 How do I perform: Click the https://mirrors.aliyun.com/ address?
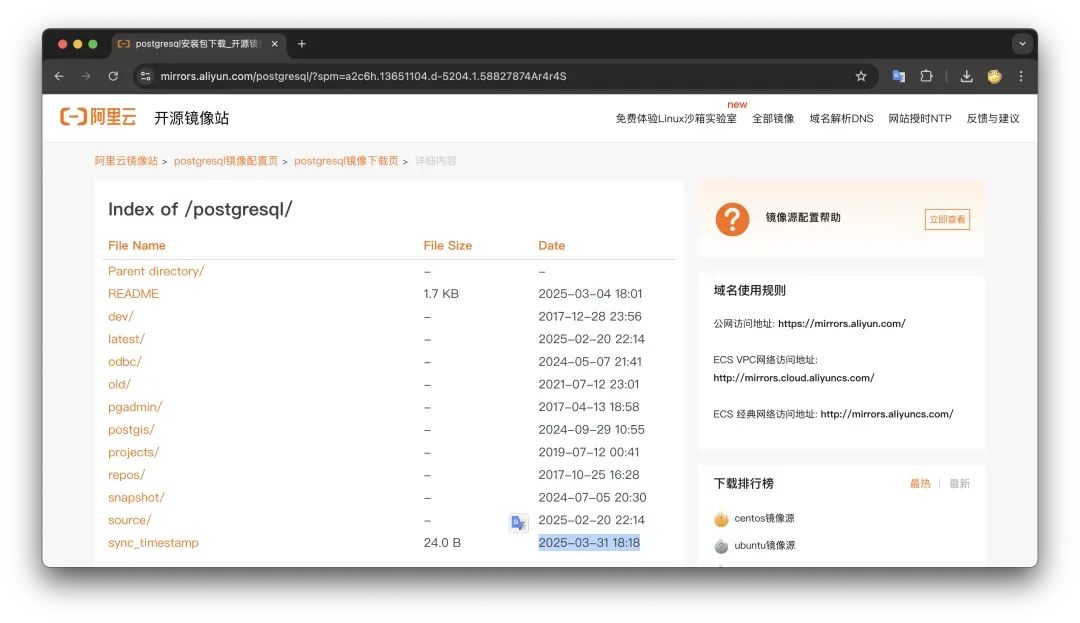842,324
